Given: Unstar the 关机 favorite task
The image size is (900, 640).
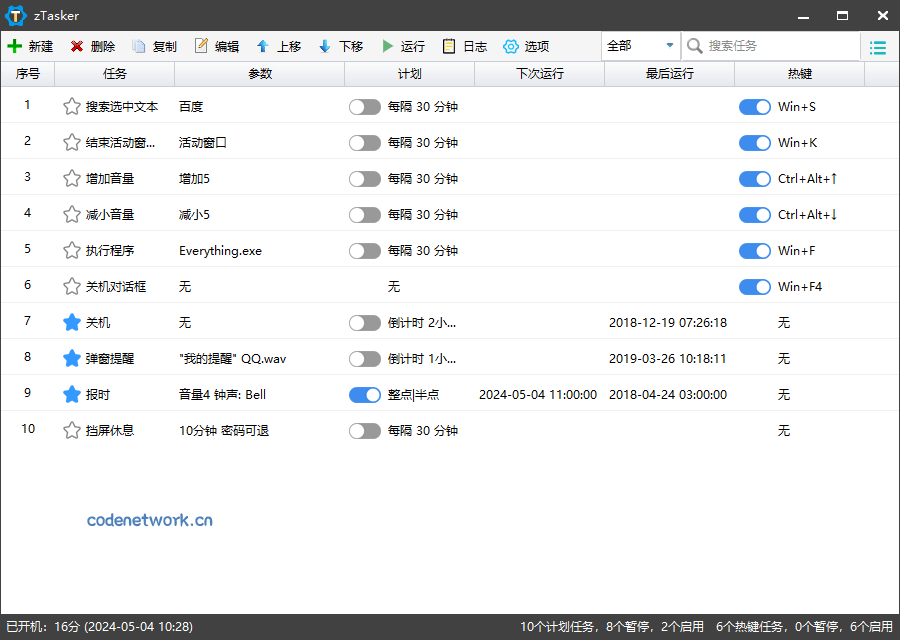Looking at the screenshot, I should [71, 322].
